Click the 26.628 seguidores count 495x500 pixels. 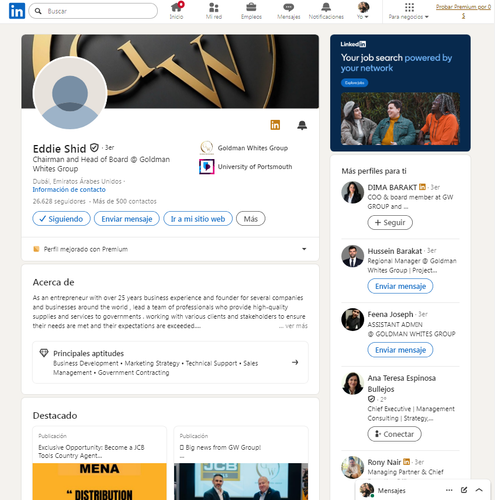point(59,201)
